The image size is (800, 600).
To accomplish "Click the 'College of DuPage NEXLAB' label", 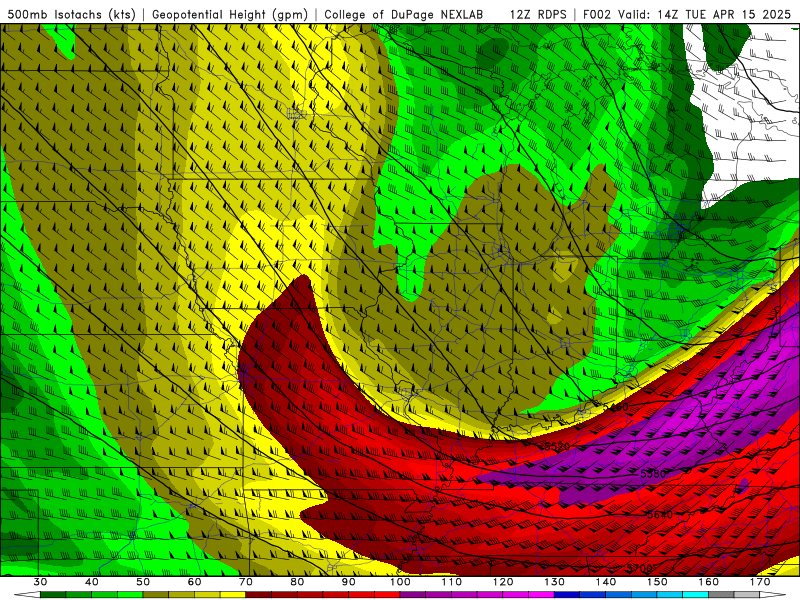I will coord(404,14).
